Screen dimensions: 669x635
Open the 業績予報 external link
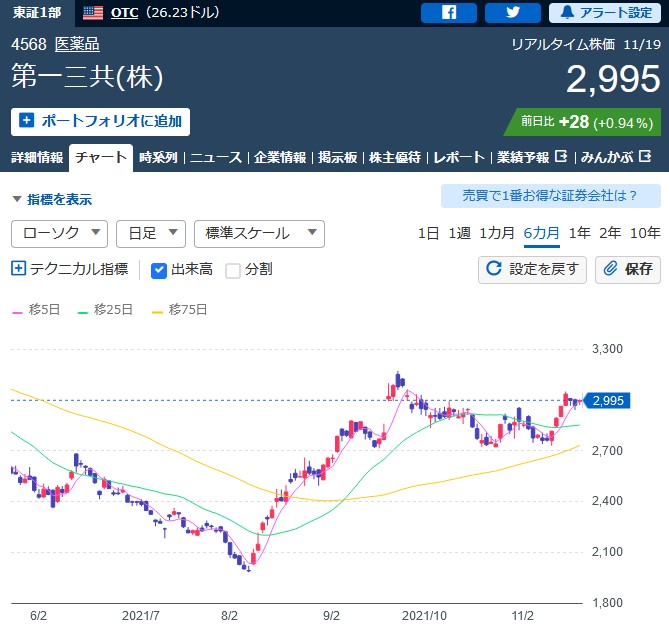click(532, 157)
